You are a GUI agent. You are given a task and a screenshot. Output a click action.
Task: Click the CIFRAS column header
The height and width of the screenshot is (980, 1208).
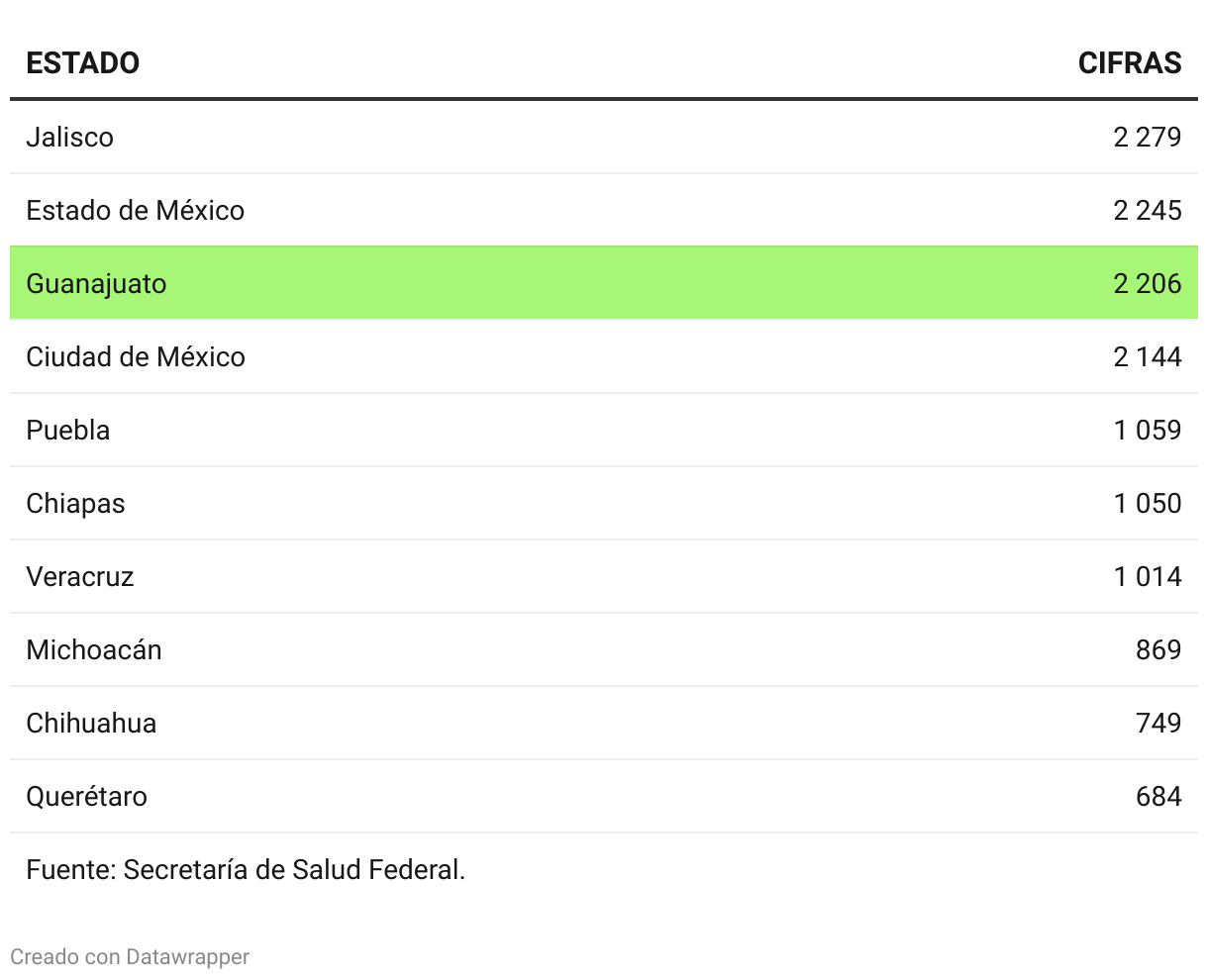pos(1129,63)
